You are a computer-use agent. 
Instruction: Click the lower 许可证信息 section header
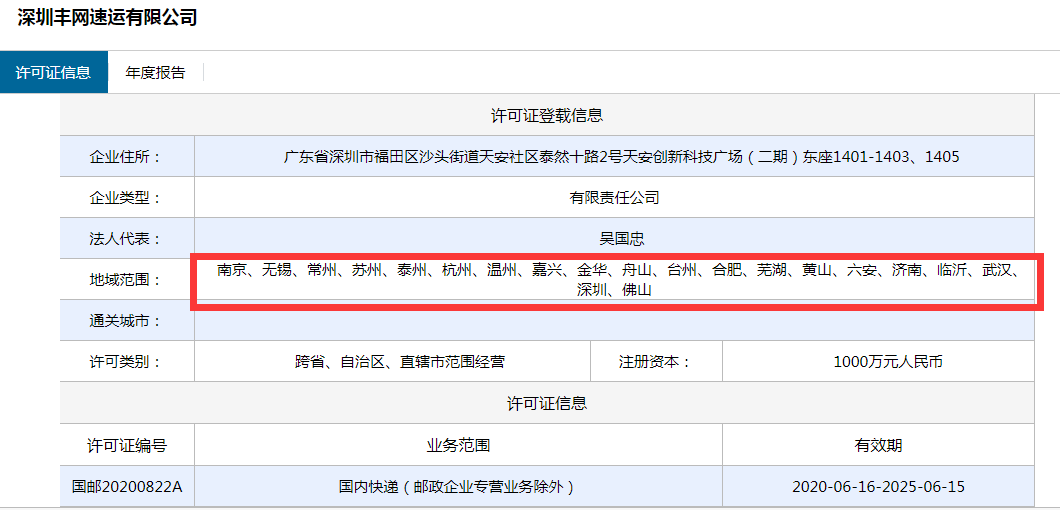[547, 403]
